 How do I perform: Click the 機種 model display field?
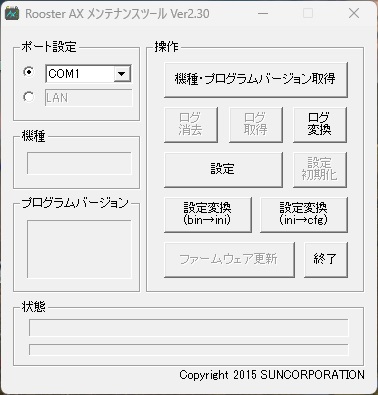click(x=79, y=163)
